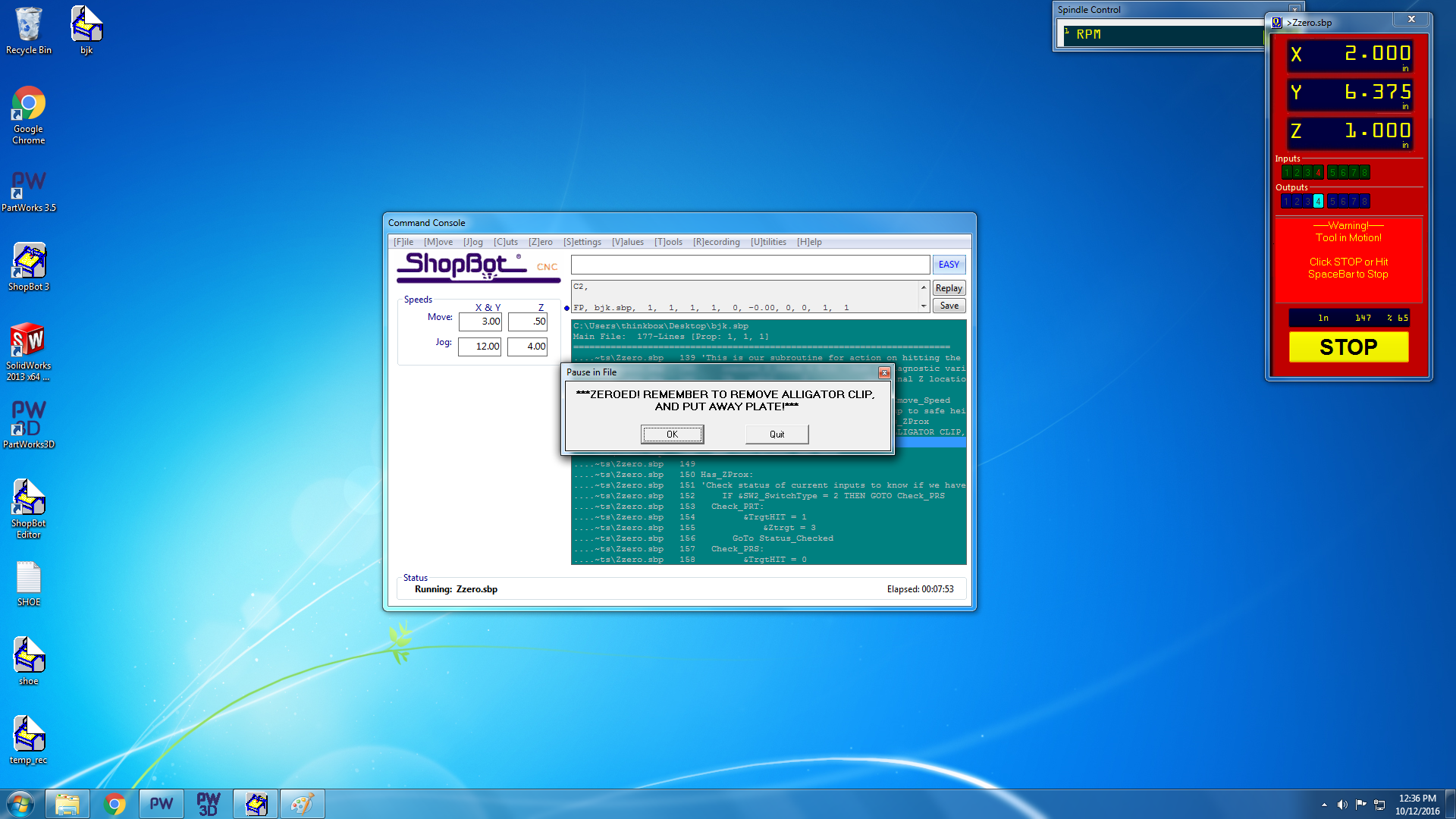Click Quit in Pause in File dialog
The width and height of the screenshot is (1456, 819).
(x=777, y=435)
